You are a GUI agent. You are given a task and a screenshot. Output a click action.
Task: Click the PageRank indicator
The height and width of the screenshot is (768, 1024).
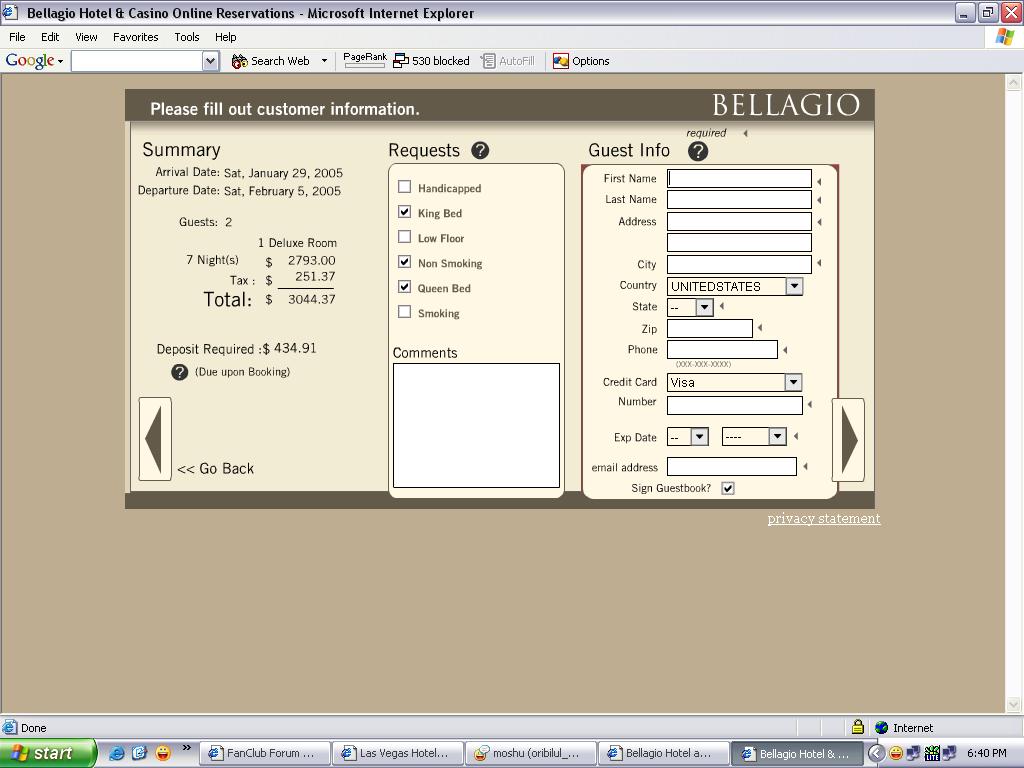364,60
